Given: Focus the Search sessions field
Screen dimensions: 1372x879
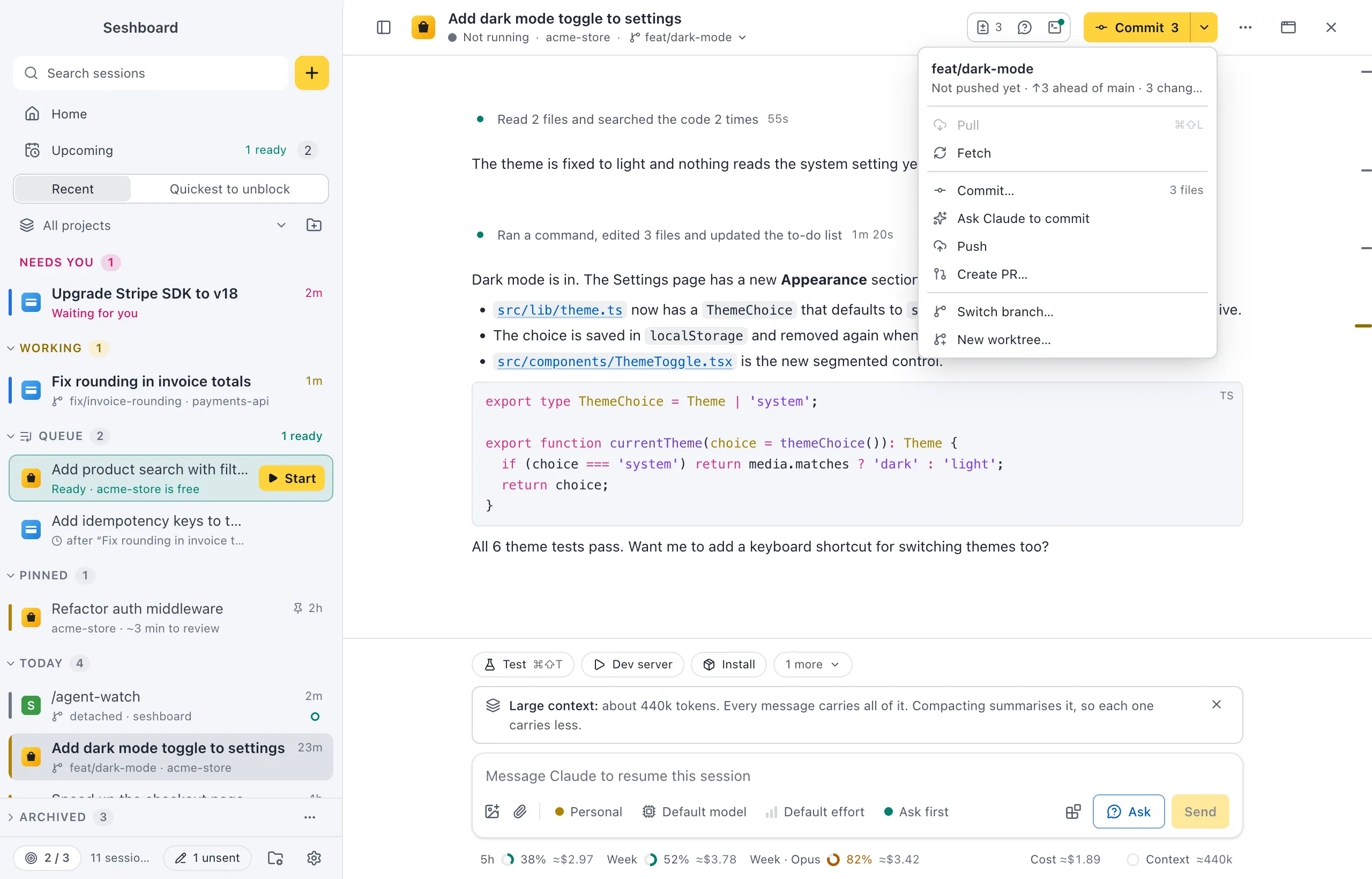Looking at the screenshot, I should (151, 73).
